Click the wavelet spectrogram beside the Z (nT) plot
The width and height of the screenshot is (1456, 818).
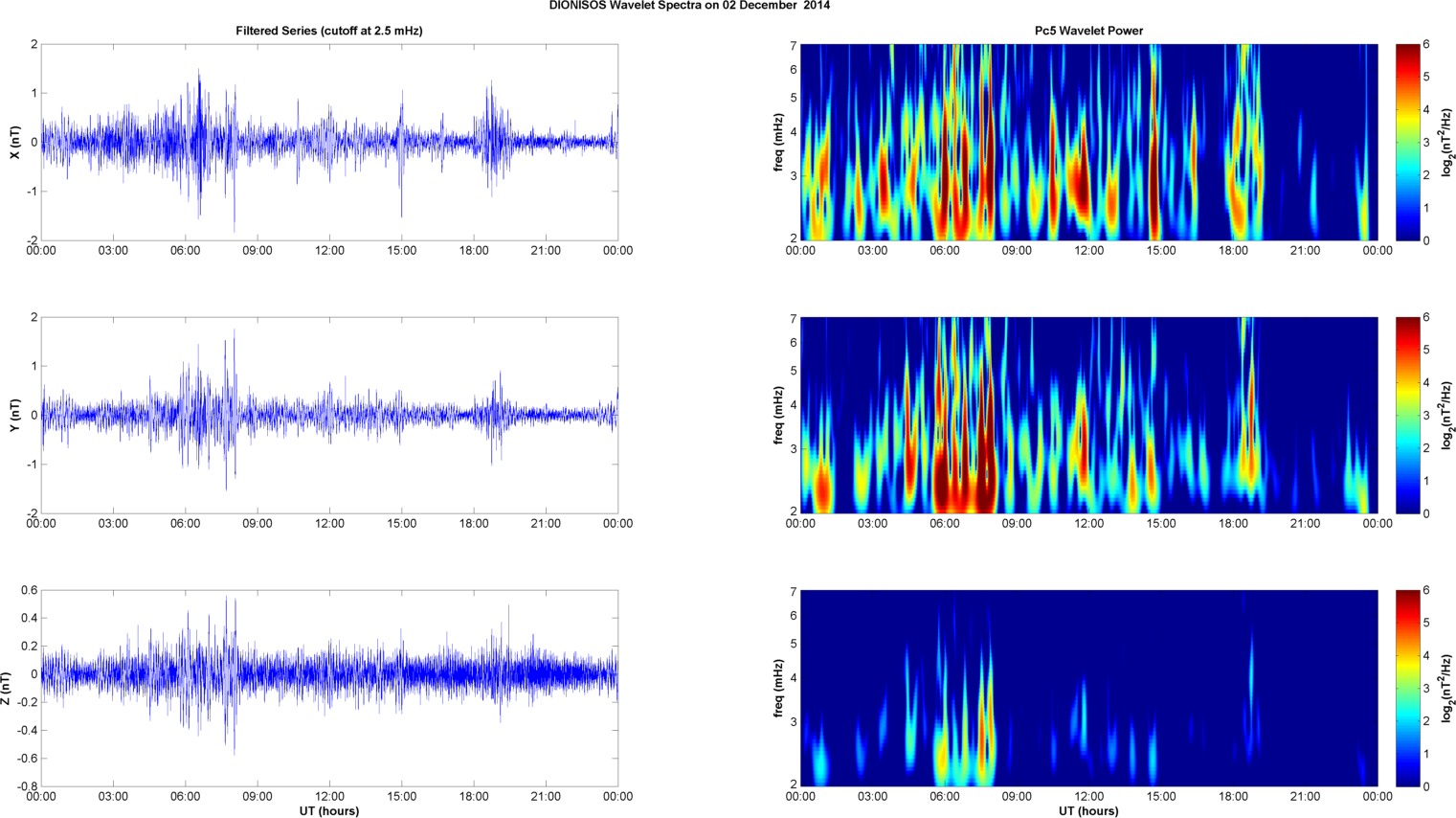pyautogui.click(x=1088, y=689)
